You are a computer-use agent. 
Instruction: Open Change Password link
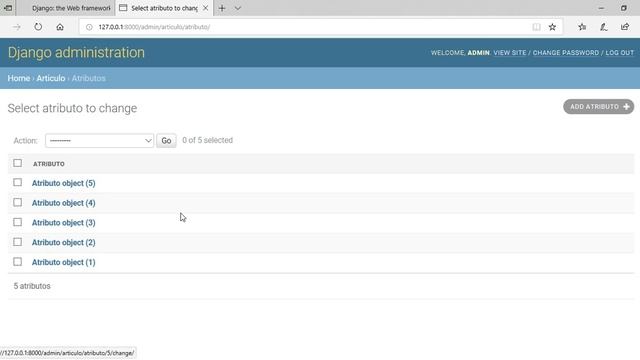[x=566, y=53]
